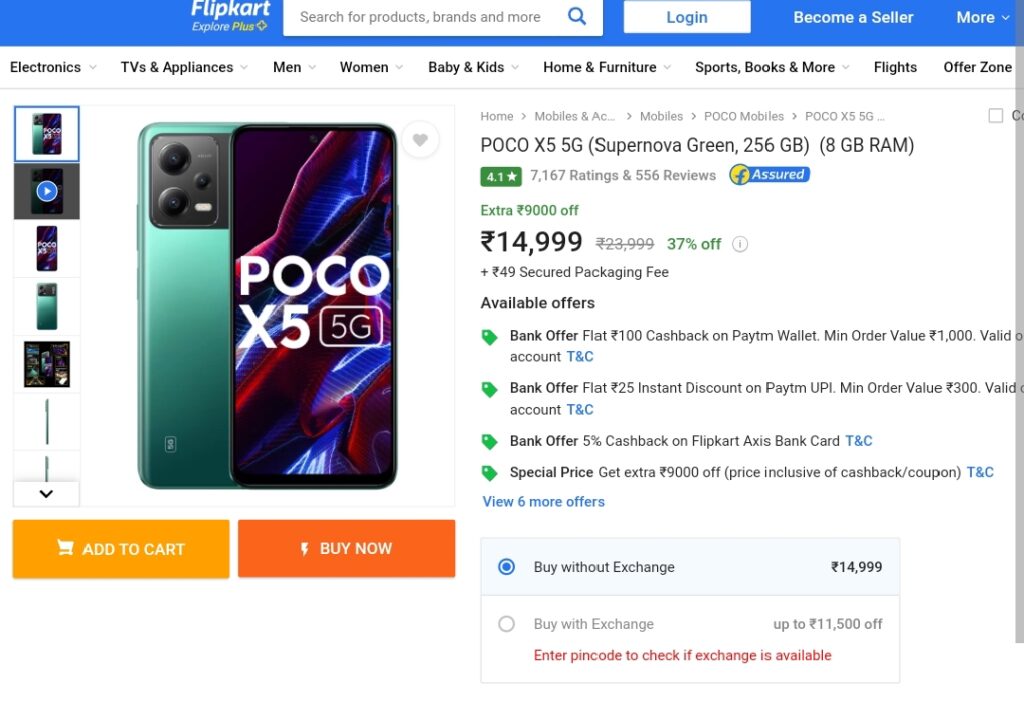
Task: Click the search products input field
Action: coord(420,17)
